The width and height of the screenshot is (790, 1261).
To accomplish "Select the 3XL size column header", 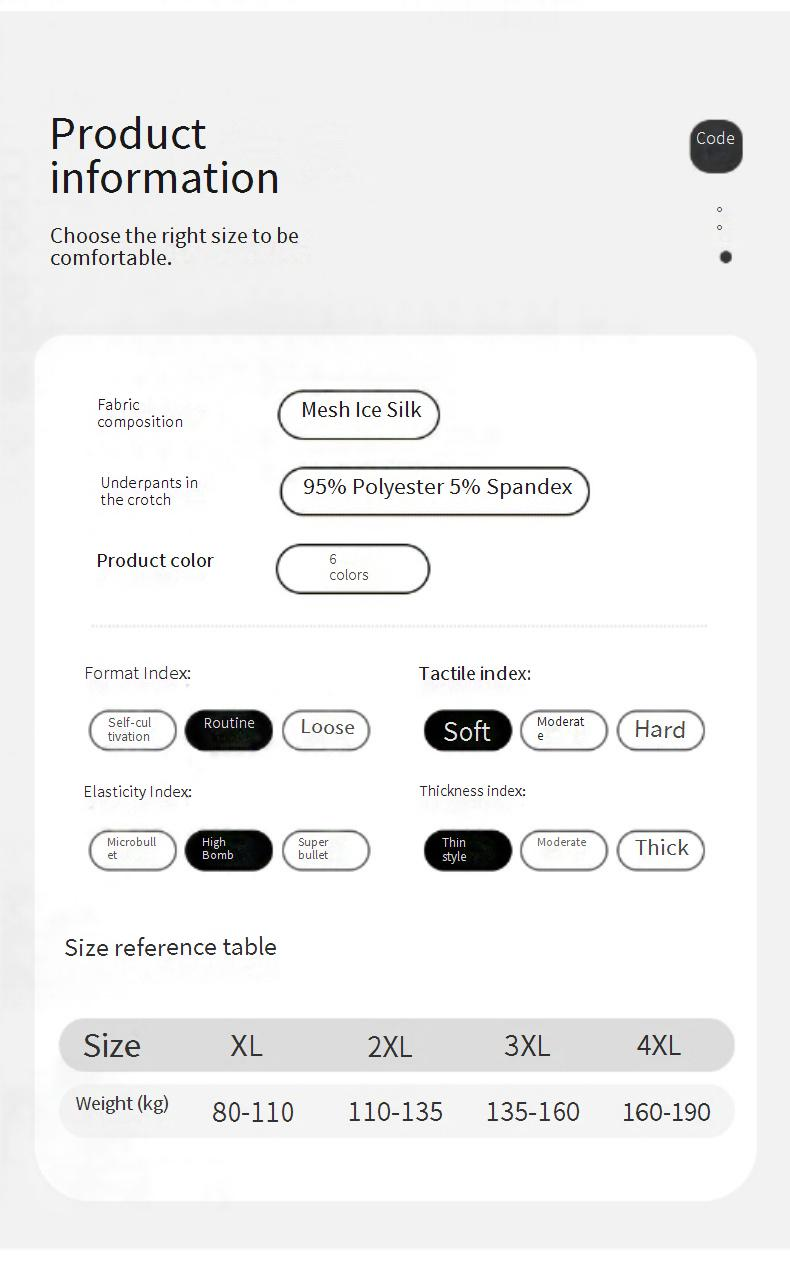I will (527, 1046).
